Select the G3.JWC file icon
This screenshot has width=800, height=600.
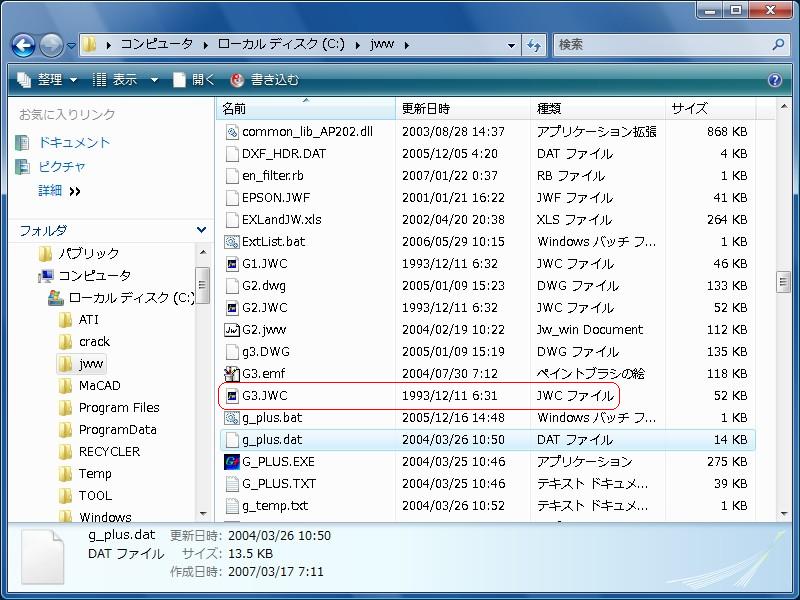(x=232, y=396)
